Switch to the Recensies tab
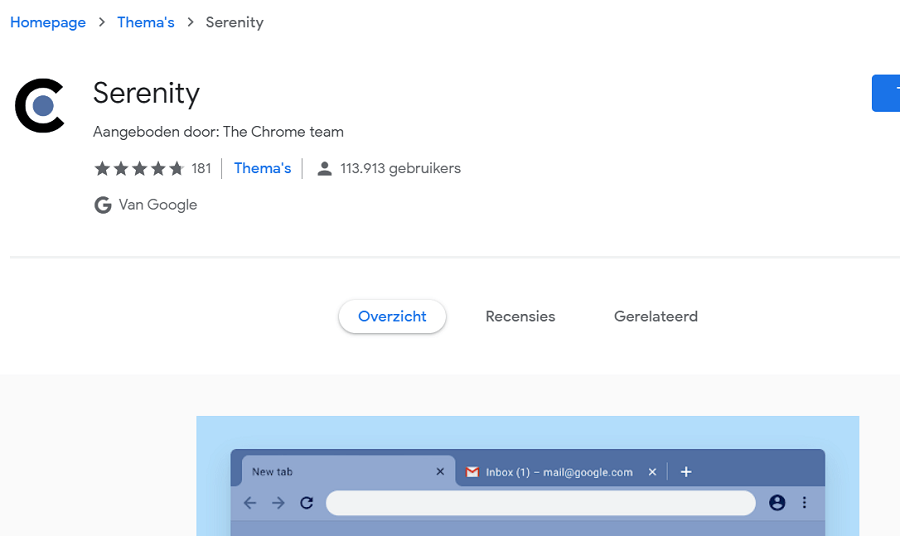 (x=520, y=316)
